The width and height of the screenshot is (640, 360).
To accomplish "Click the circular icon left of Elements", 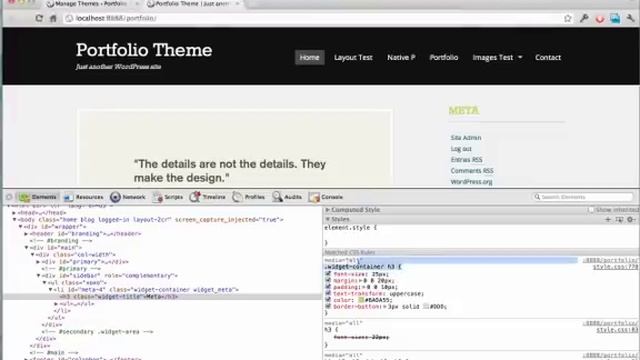I will pyautogui.click(x=9, y=197).
